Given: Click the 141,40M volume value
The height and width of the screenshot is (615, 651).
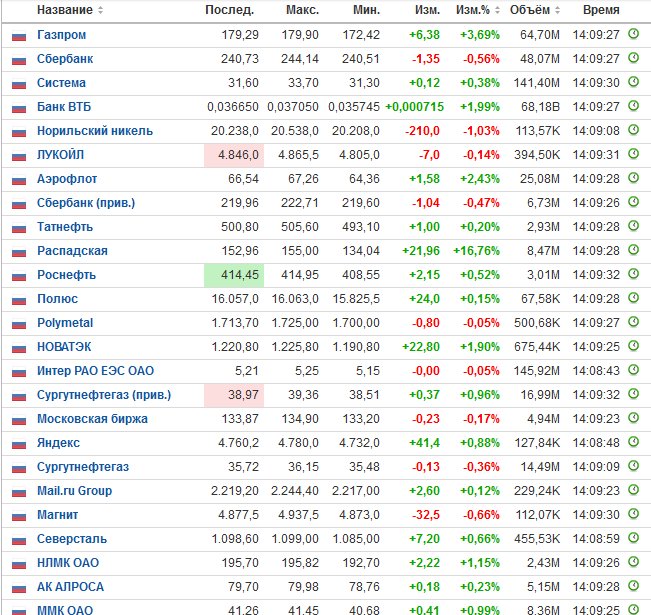Looking at the screenshot, I should pos(537,83).
